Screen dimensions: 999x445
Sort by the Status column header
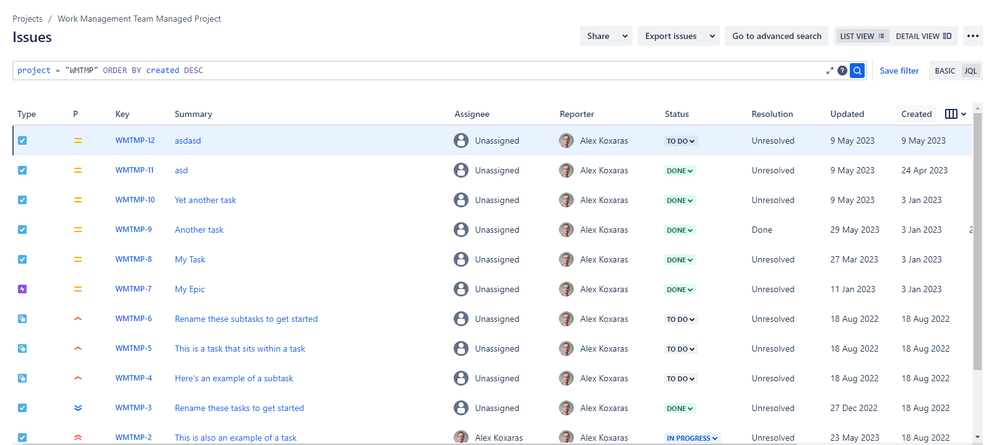click(x=677, y=114)
